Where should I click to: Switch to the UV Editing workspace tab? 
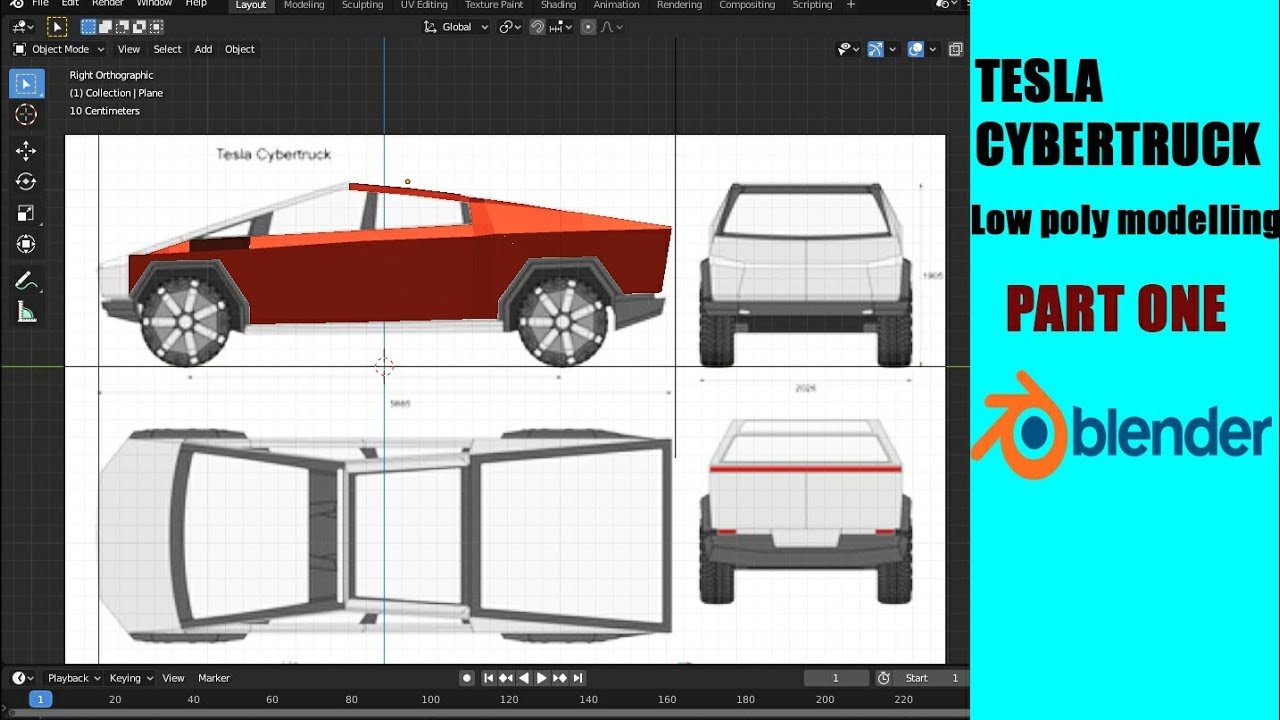coord(424,5)
